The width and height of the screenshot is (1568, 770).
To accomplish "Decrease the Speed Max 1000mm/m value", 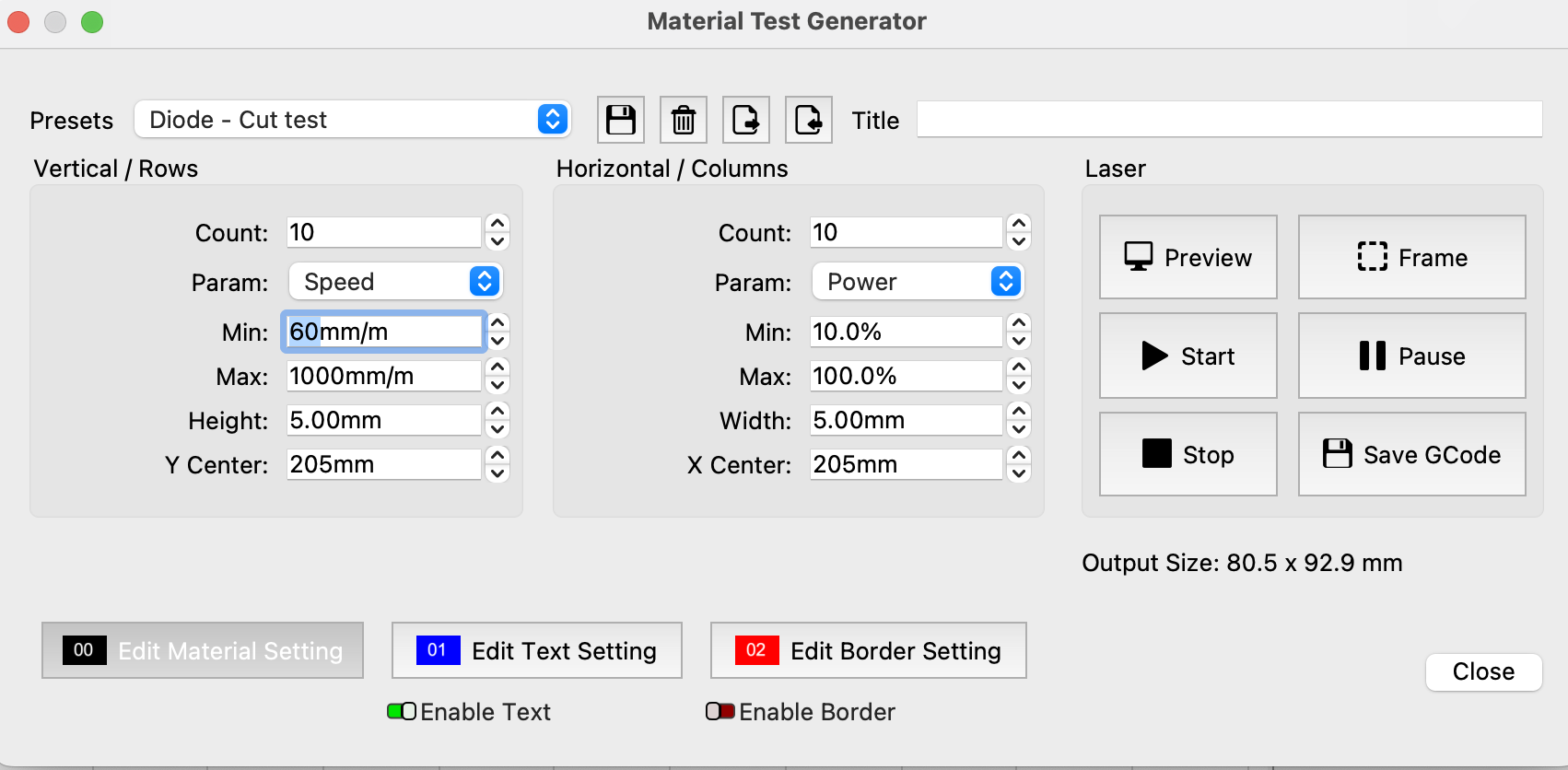I will coord(497,386).
